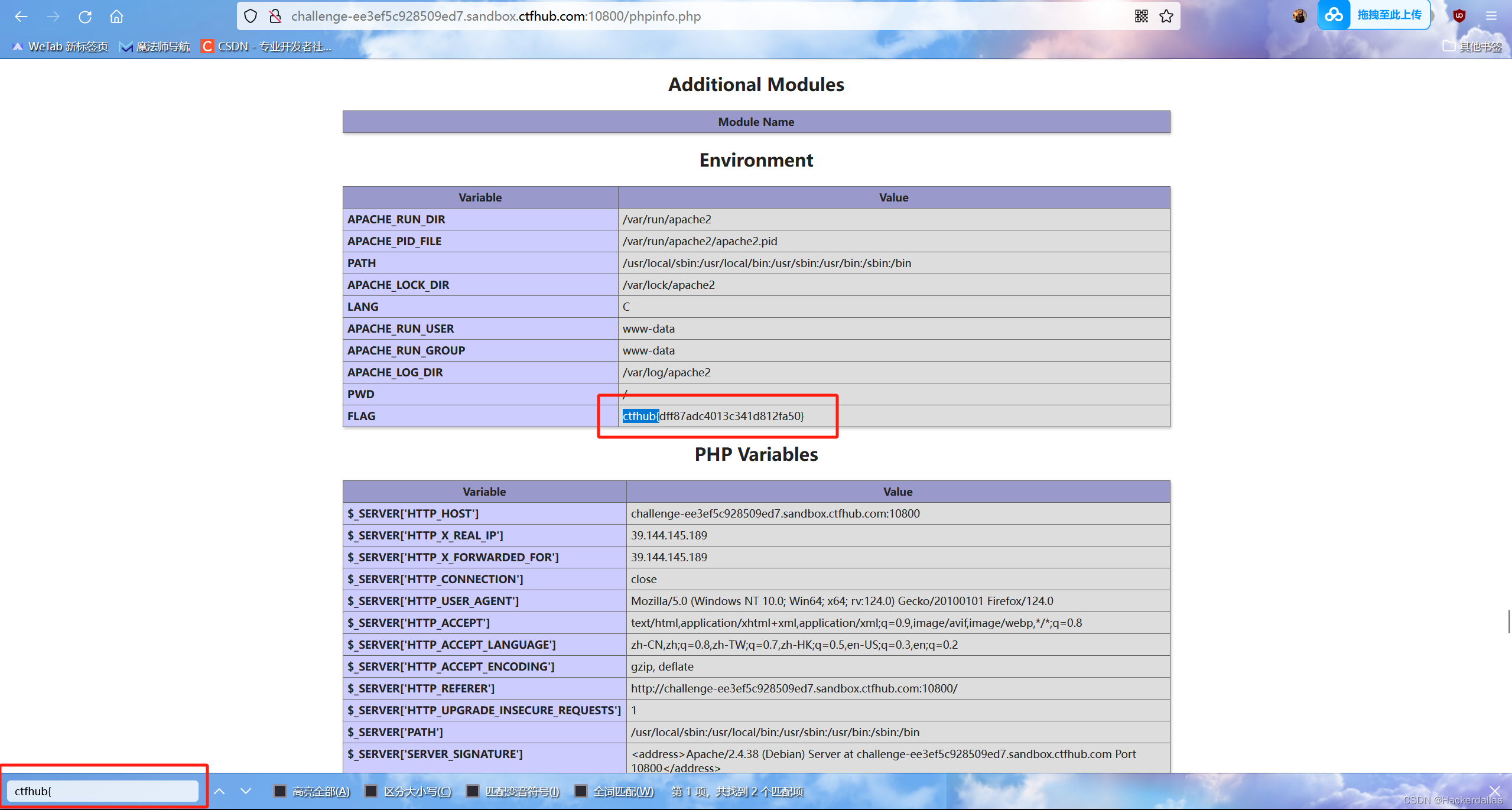Enable the 高亮全部 highlight-all checkbox
This screenshot has height=810, width=1512.
pos(280,791)
